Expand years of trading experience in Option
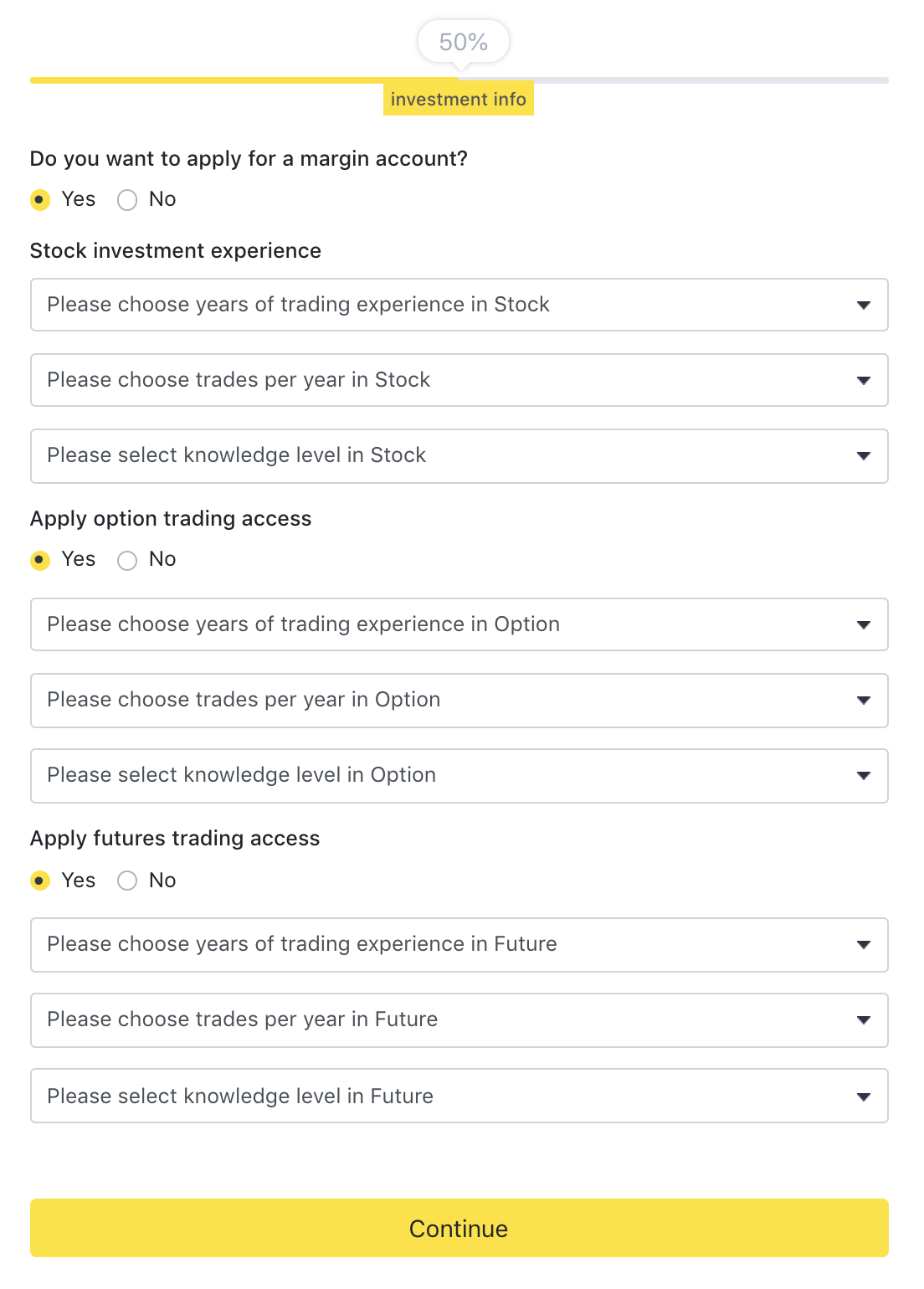 [459, 624]
